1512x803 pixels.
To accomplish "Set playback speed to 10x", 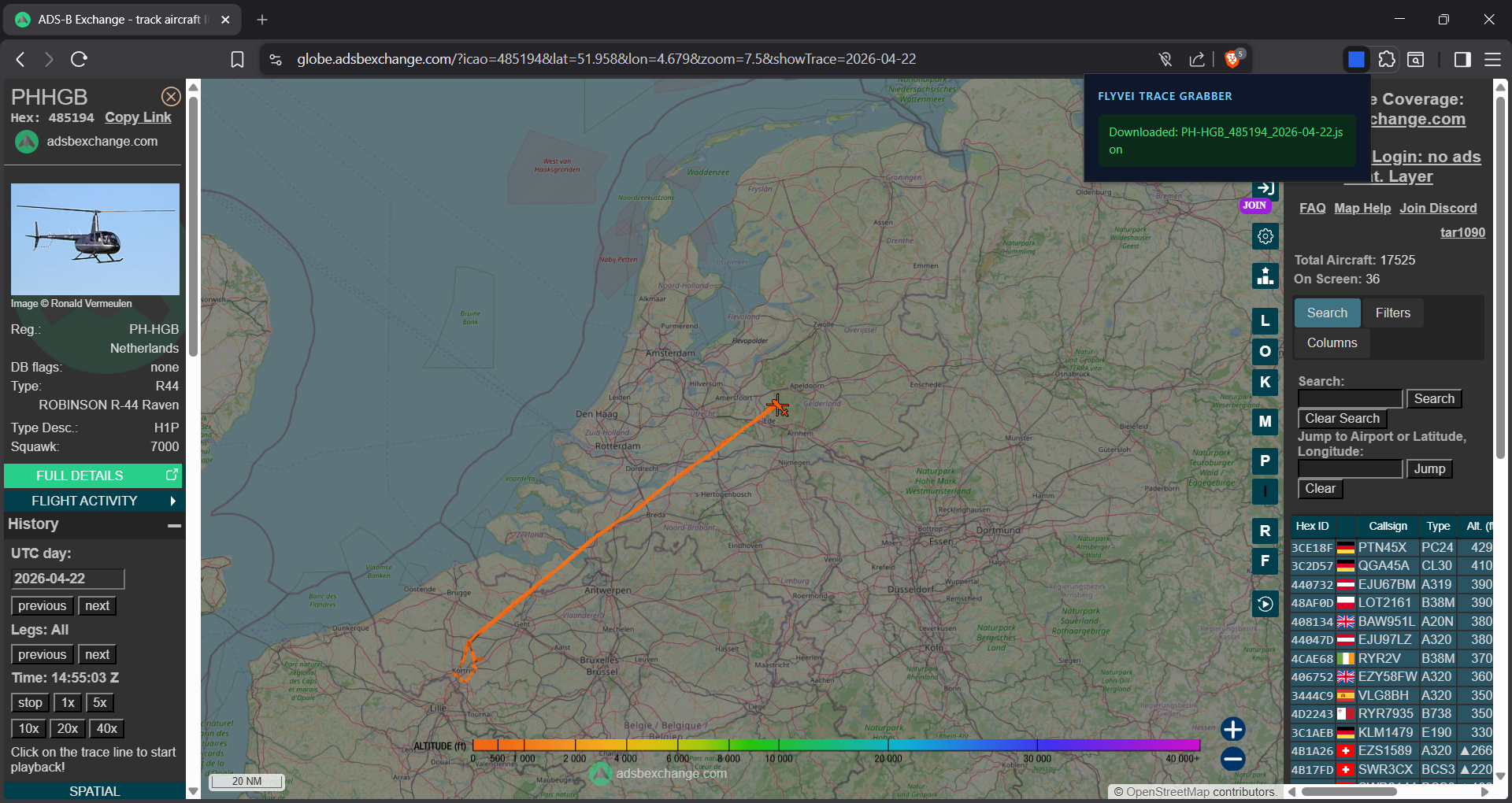I will (29, 729).
